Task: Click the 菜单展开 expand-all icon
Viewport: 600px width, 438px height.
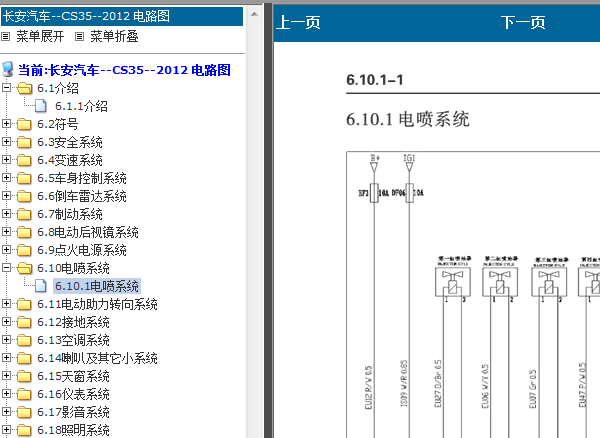Action: (x=5, y=37)
